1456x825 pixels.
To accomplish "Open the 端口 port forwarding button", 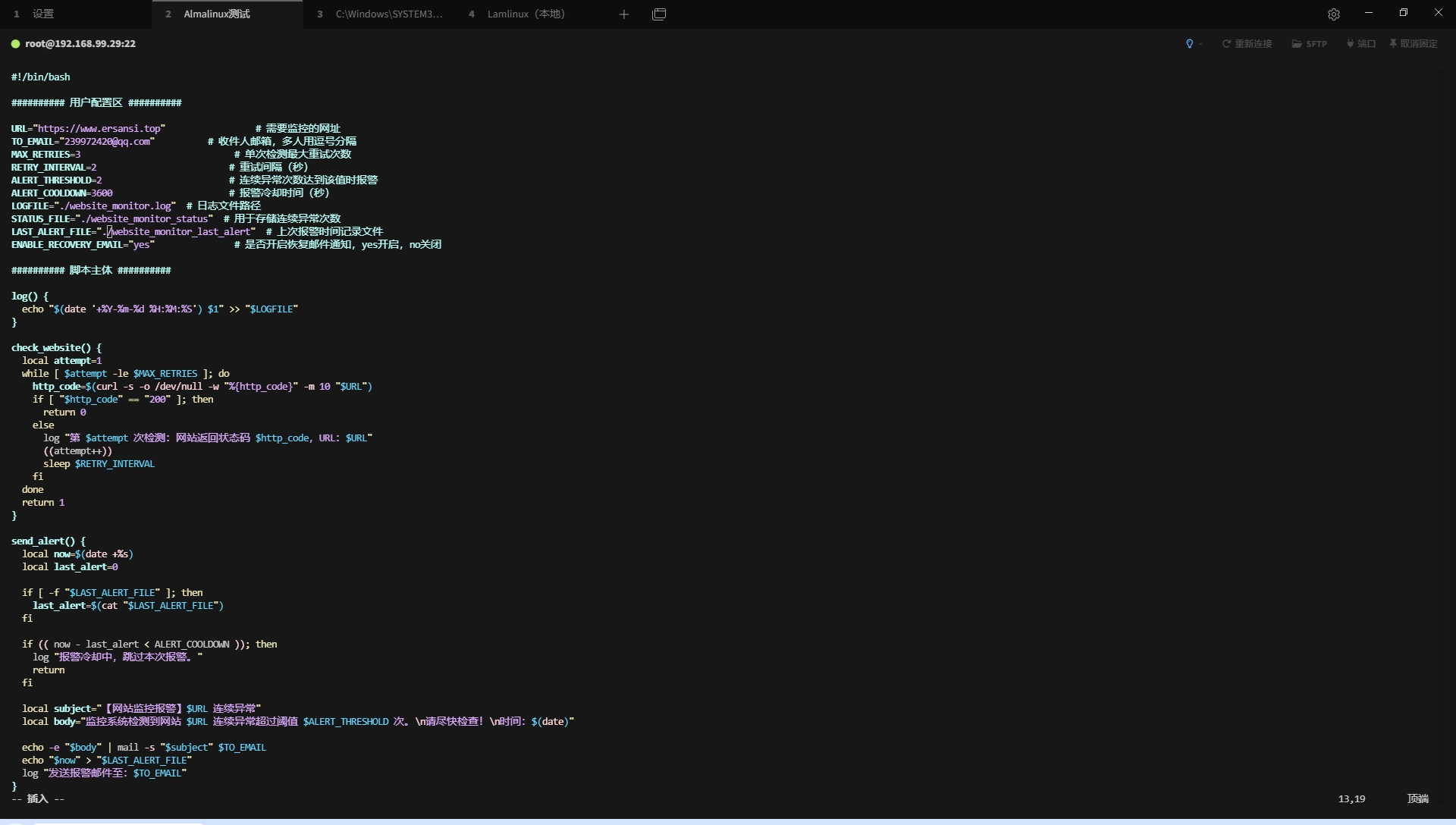I will click(x=1361, y=44).
